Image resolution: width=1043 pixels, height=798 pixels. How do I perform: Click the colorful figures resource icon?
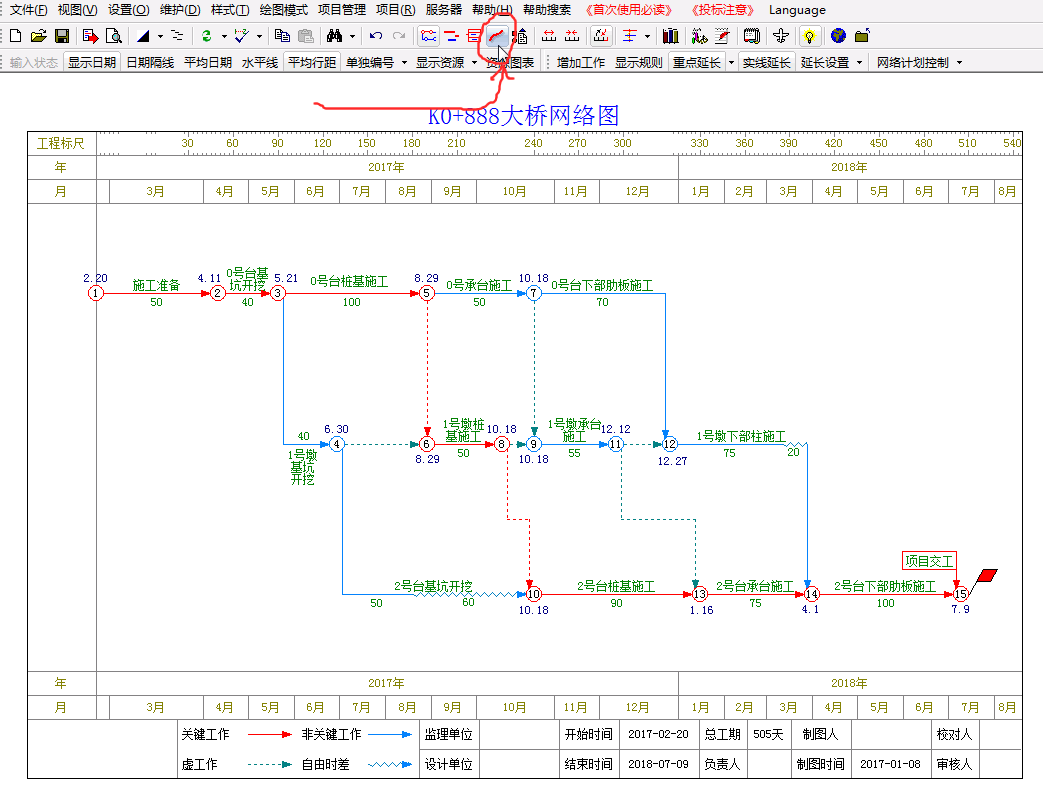(x=699, y=36)
